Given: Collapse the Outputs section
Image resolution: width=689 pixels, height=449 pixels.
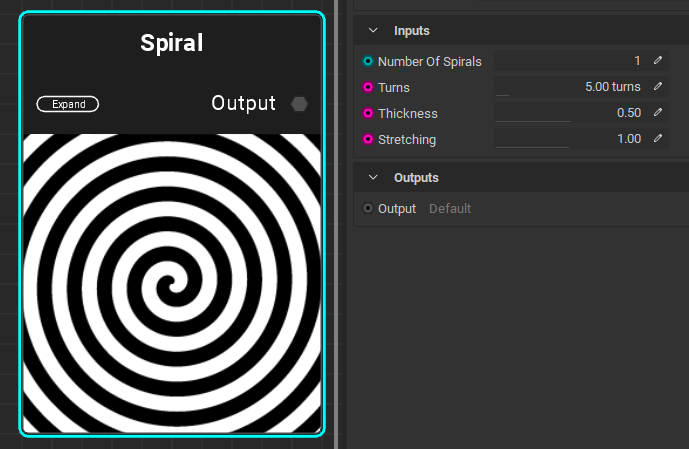Looking at the screenshot, I should pos(373,178).
